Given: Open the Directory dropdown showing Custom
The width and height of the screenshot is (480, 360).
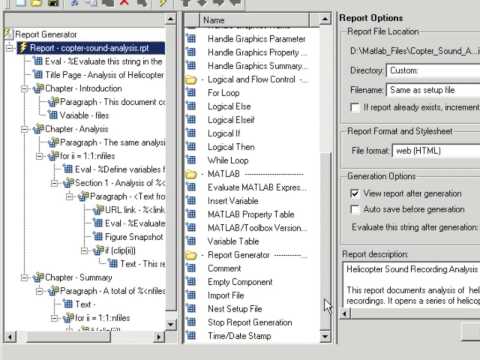Looking at the screenshot, I should 433,71.
